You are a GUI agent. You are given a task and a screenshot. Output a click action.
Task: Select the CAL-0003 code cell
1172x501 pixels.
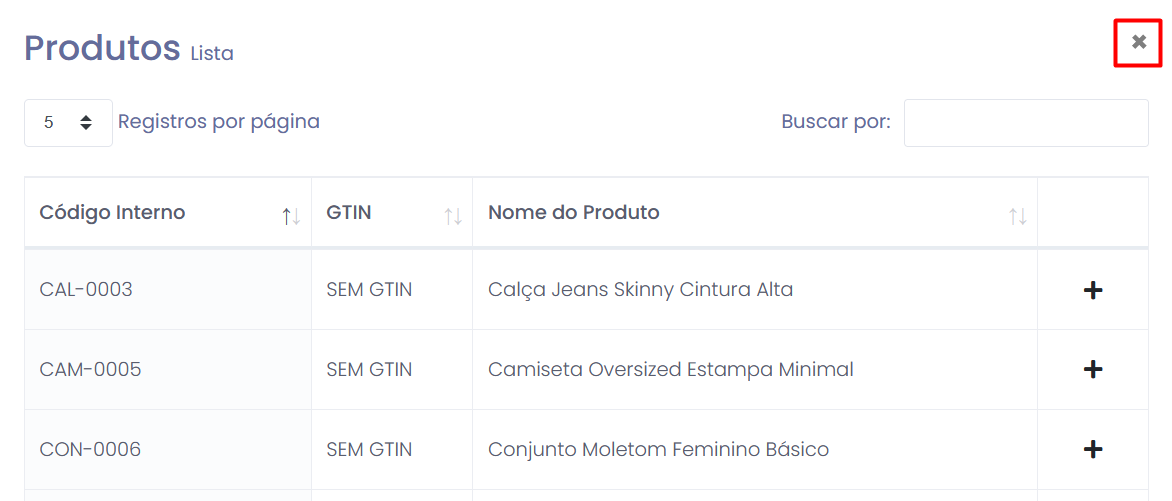click(86, 290)
